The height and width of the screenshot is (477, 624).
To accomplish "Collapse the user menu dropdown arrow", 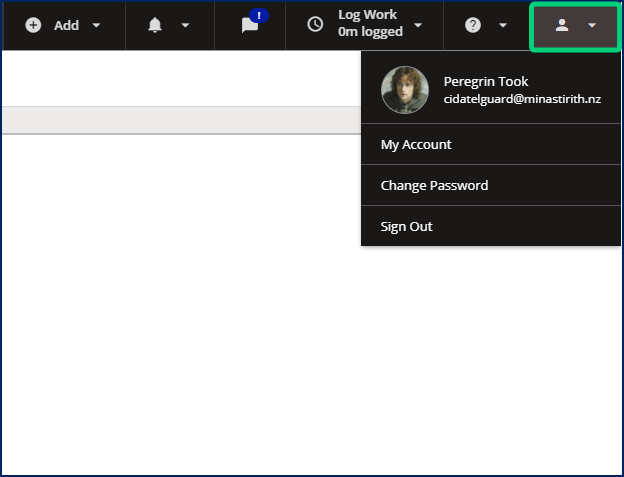I will [x=592, y=25].
